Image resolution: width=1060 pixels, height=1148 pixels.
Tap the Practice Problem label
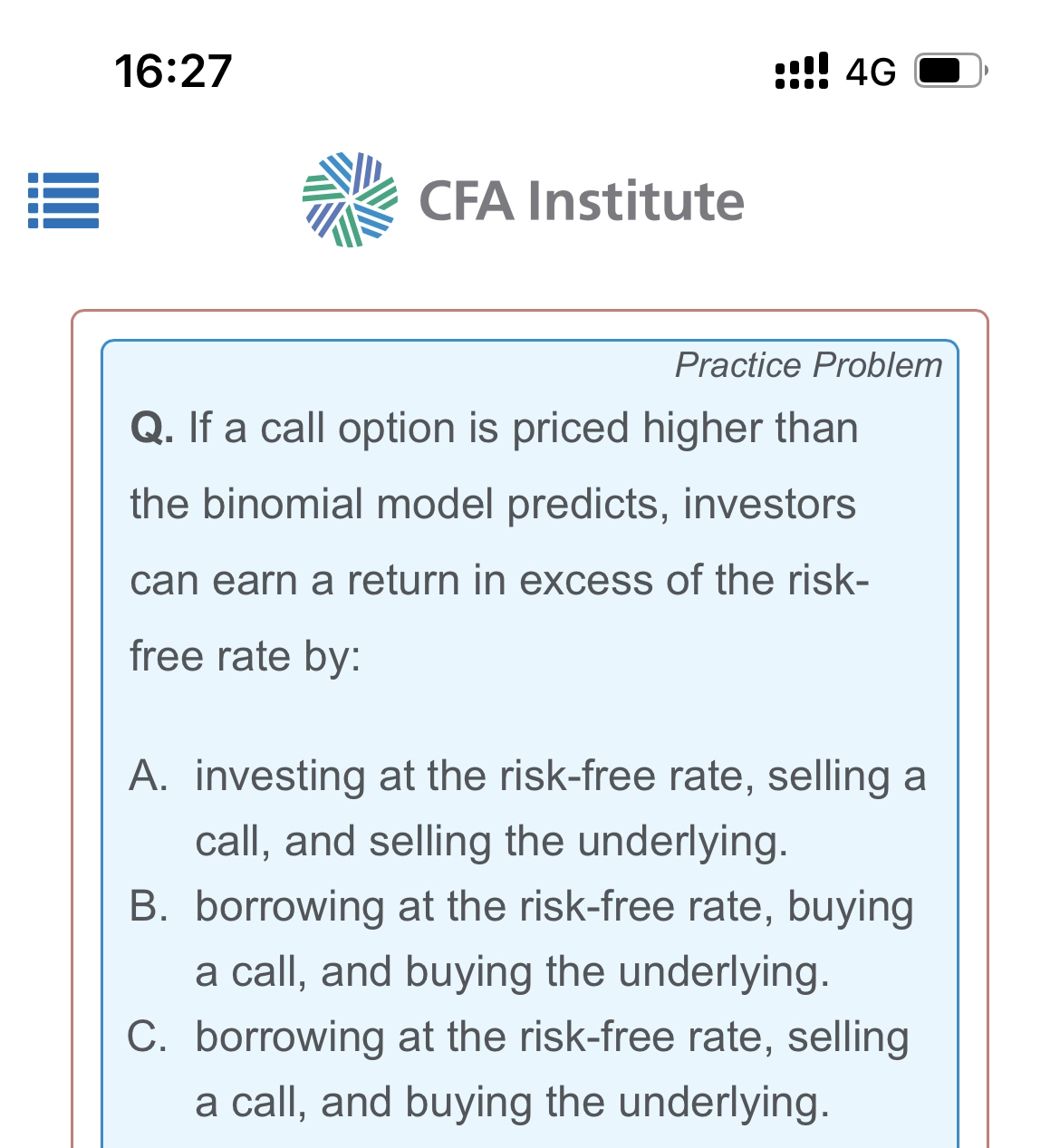pyautogui.click(x=808, y=365)
